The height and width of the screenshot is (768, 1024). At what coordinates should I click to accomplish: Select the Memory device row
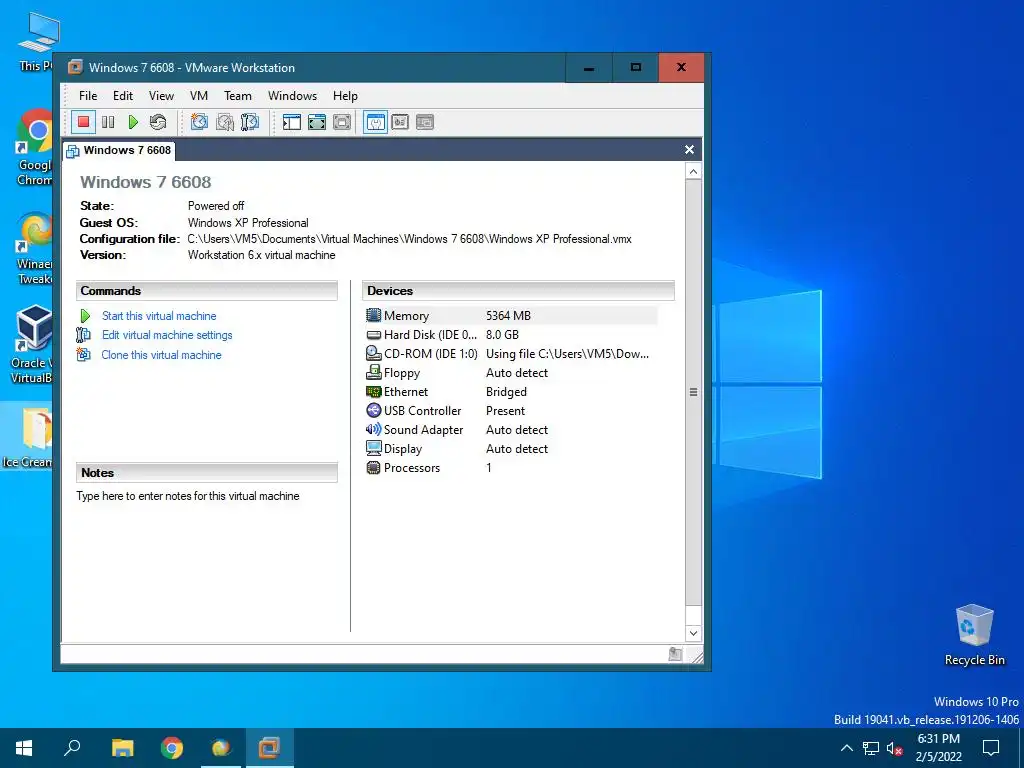click(x=511, y=316)
